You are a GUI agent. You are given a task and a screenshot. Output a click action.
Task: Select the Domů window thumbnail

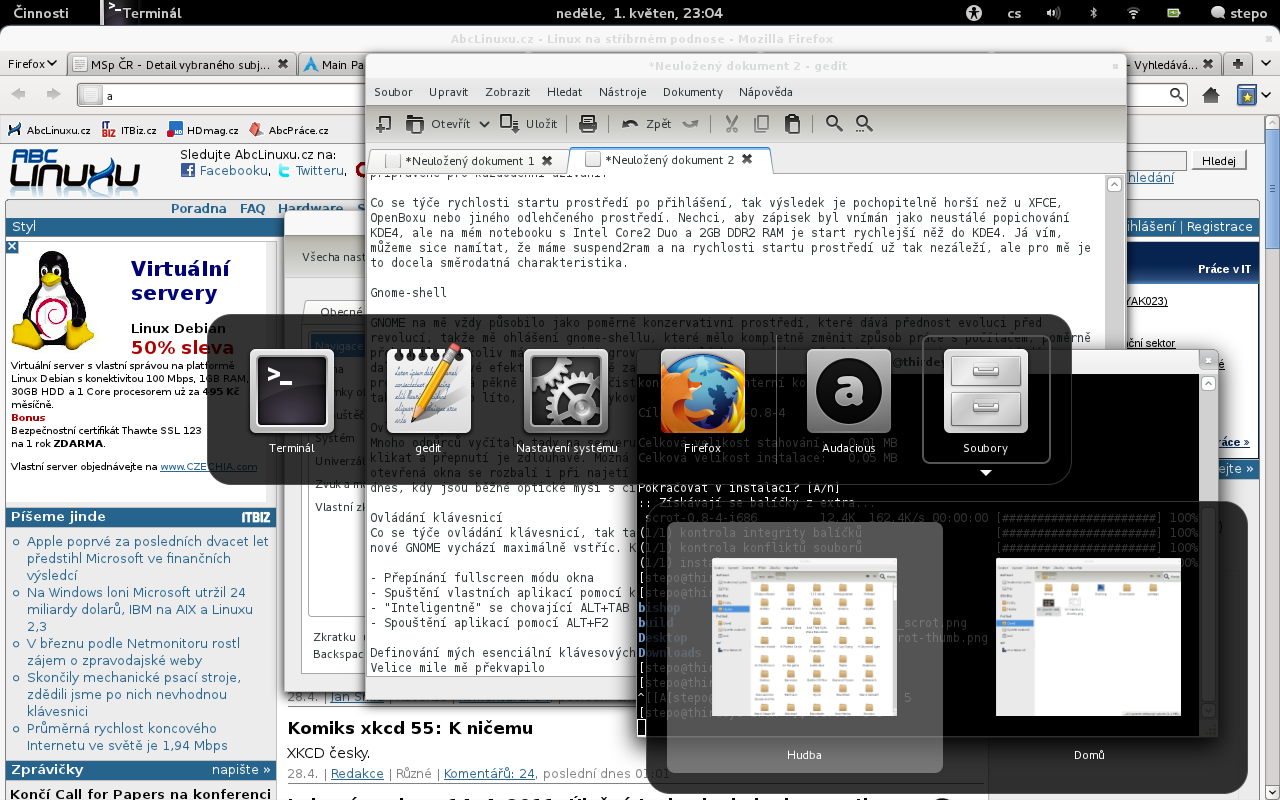click(1088, 647)
